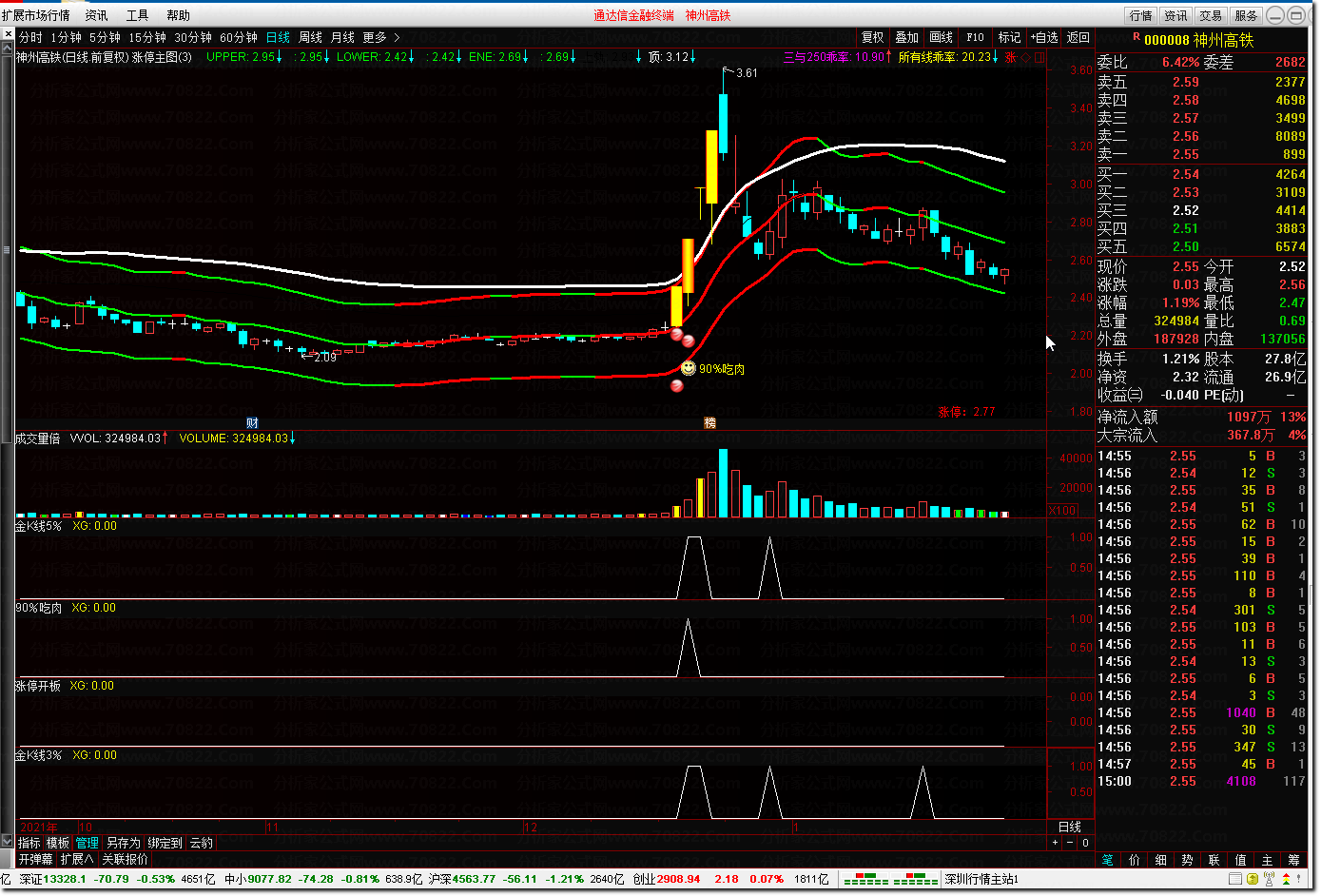Select the 联 tab in bottom panel

(1214, 860)
